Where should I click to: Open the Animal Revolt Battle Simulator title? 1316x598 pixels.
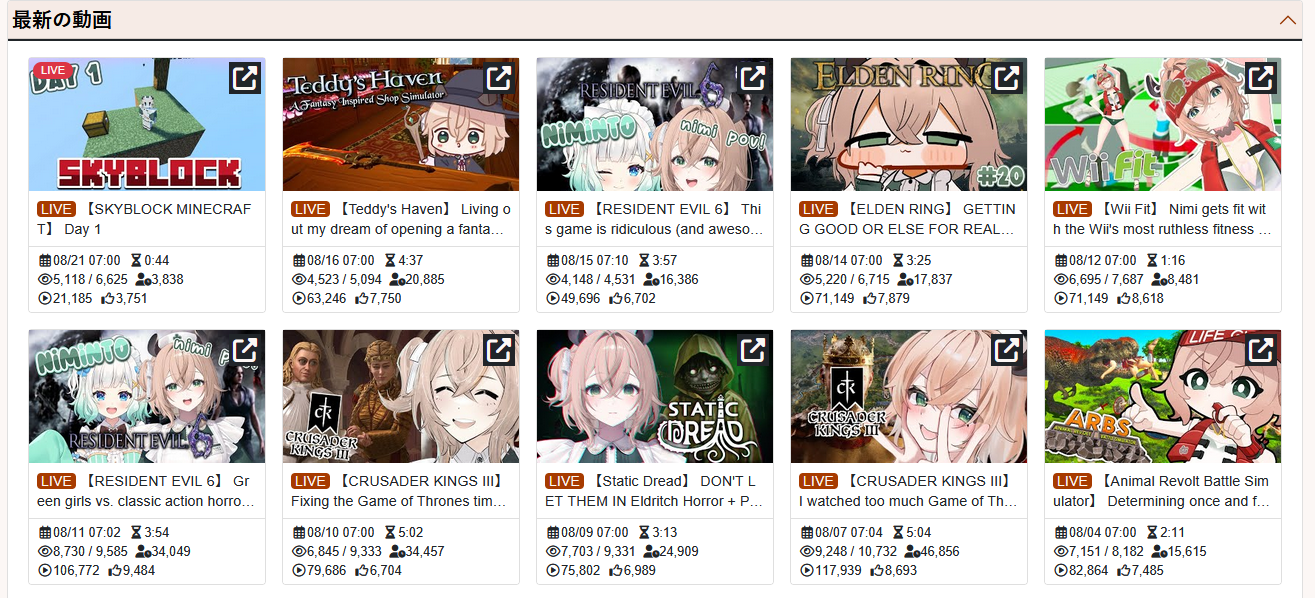click(x=1163, y=491)
